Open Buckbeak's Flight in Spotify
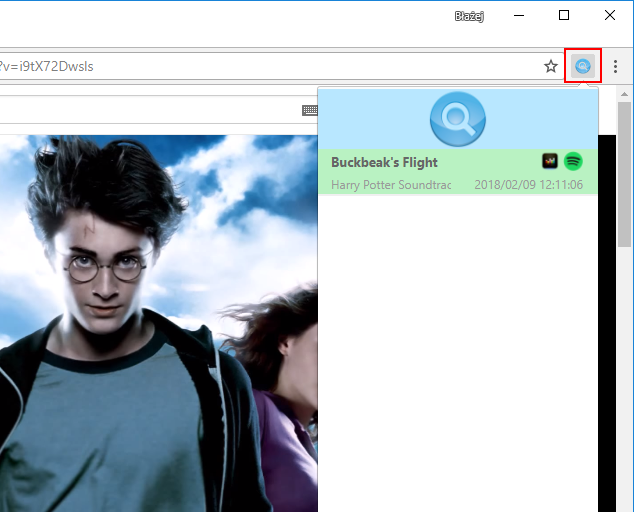The height and width of the screenshot is (512, 634). click(573, 161)
